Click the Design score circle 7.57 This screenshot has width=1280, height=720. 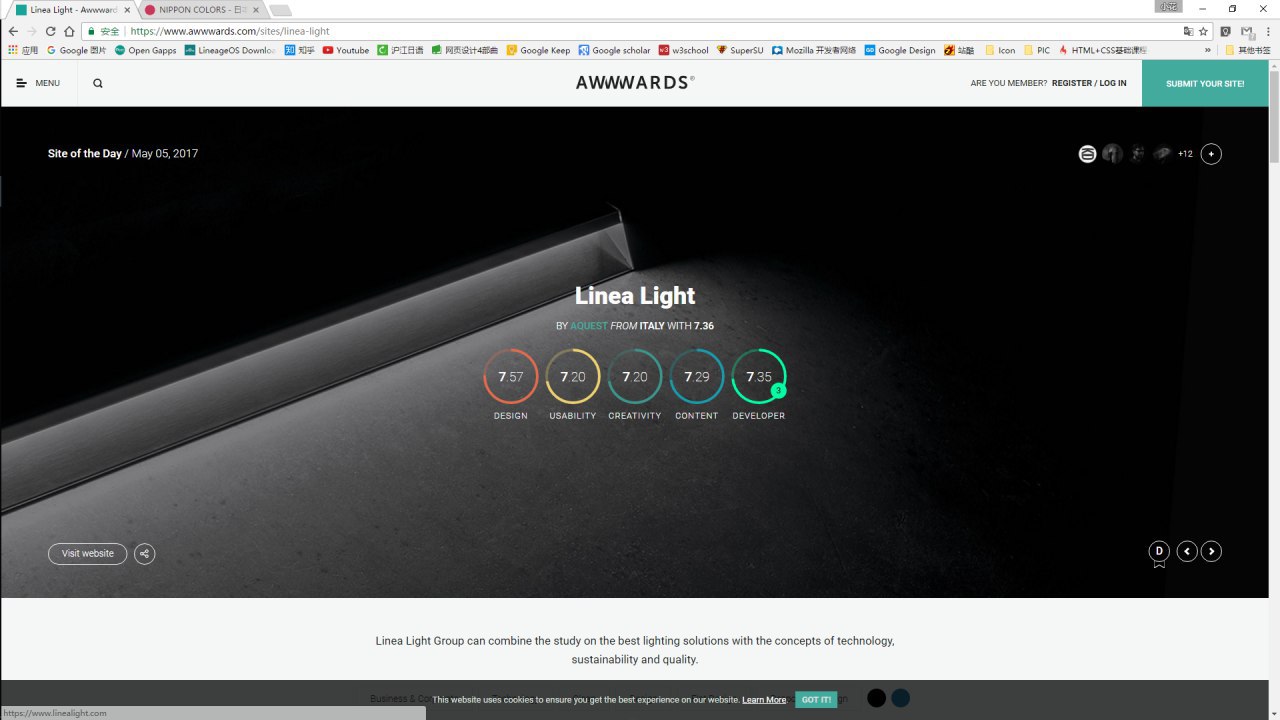point(510,377)
